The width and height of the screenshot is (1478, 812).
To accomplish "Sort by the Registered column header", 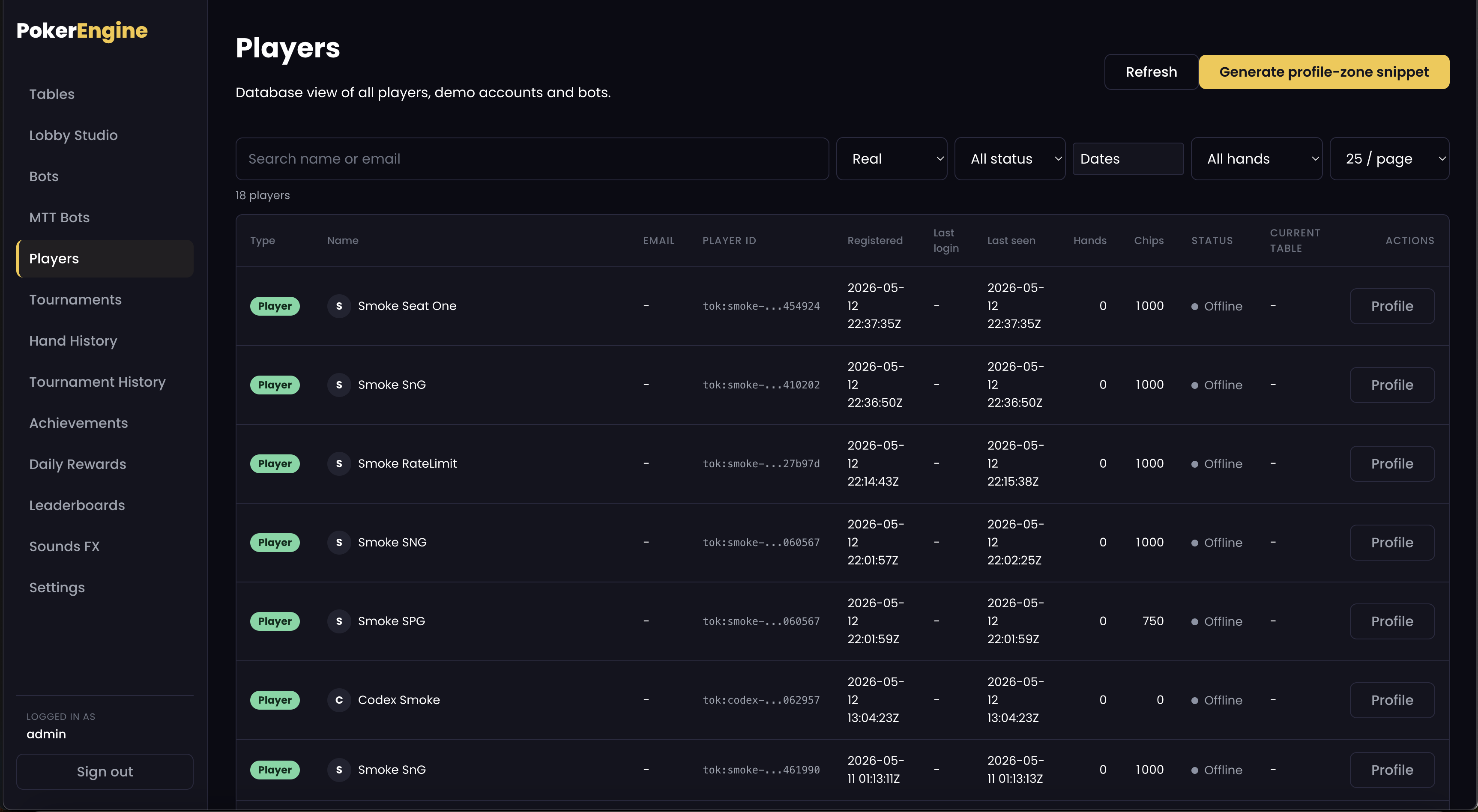I will point(875,241).
